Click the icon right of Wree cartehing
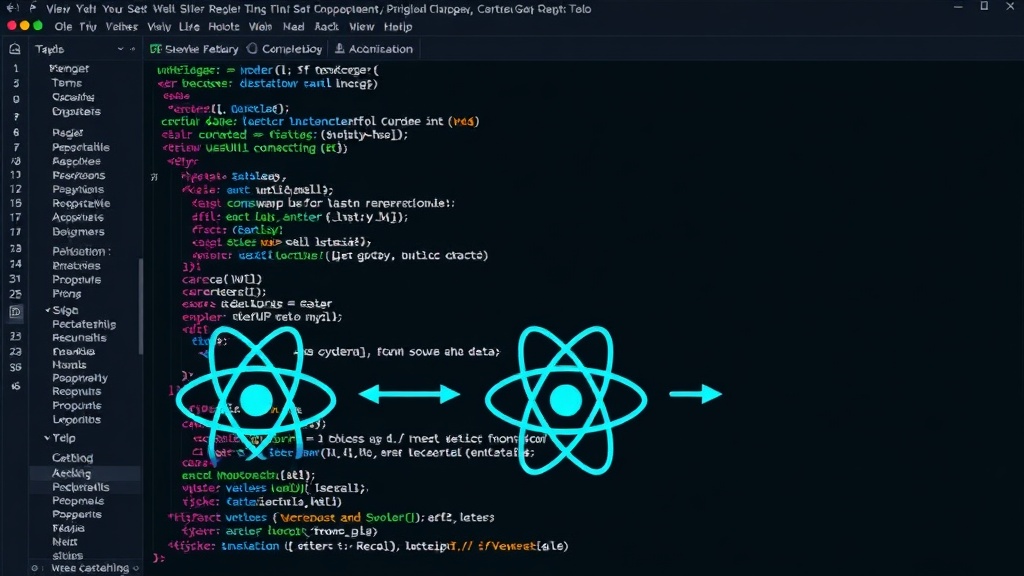The height and width of the screenshot is (576, 1024). pyautogui.click(x=136, y=568)
